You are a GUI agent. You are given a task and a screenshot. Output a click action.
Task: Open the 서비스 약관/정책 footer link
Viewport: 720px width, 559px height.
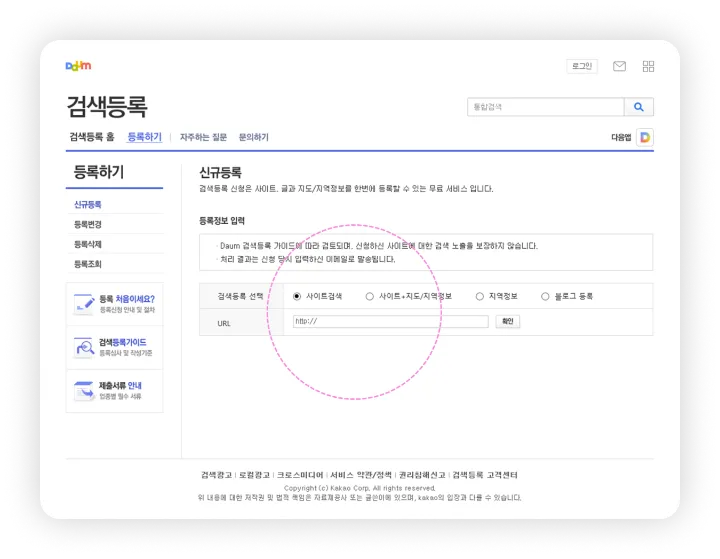[361, 475]
